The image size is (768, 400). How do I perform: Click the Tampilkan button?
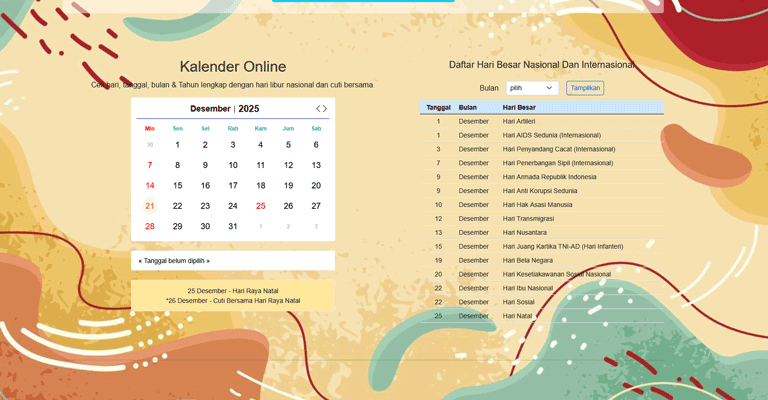(585, 88)
